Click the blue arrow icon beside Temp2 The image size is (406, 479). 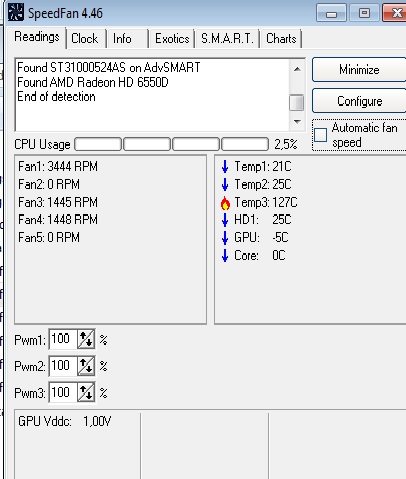(x=225, y=184)
